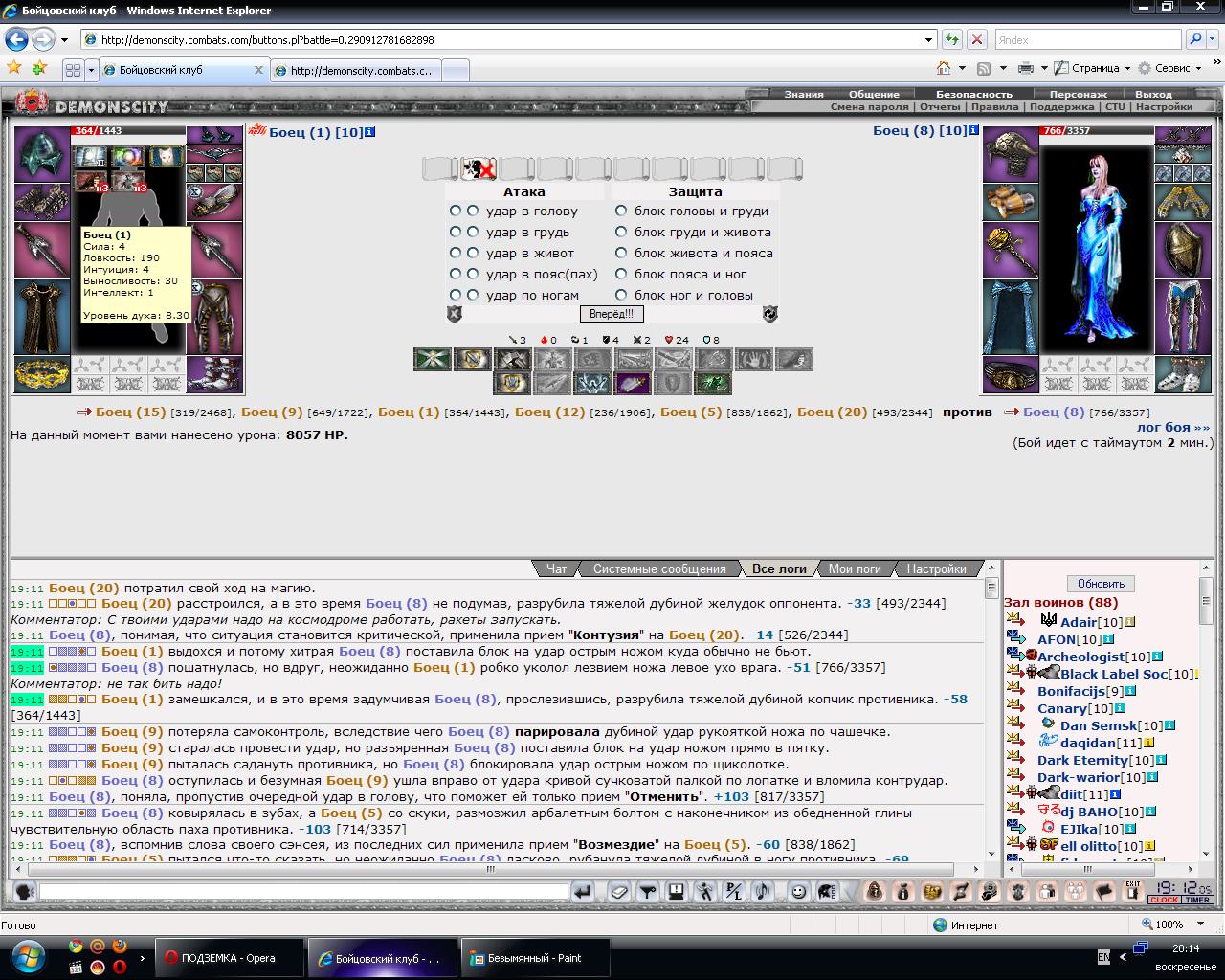Click the gold ring item in the left equipment panel
Viewport: 1225px width, 980px height.
pos(41,375)
